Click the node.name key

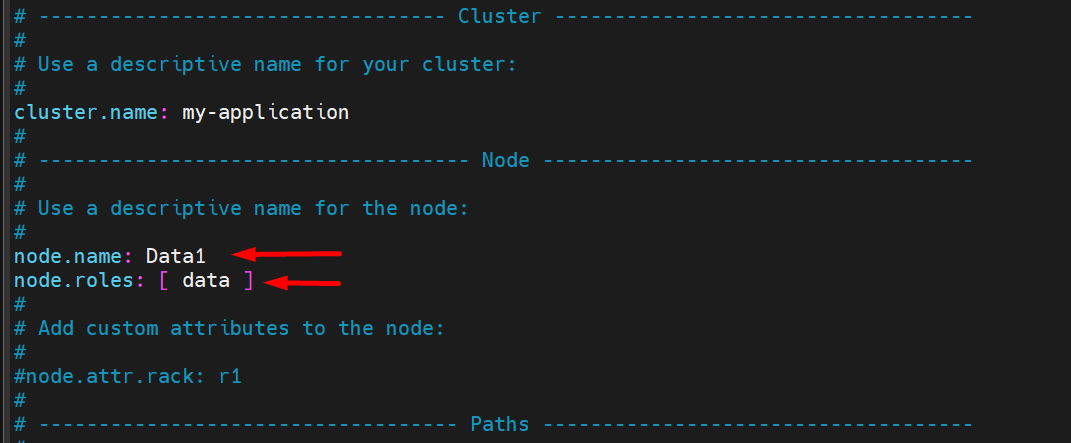pyautogui.click(x=68, y=256)
